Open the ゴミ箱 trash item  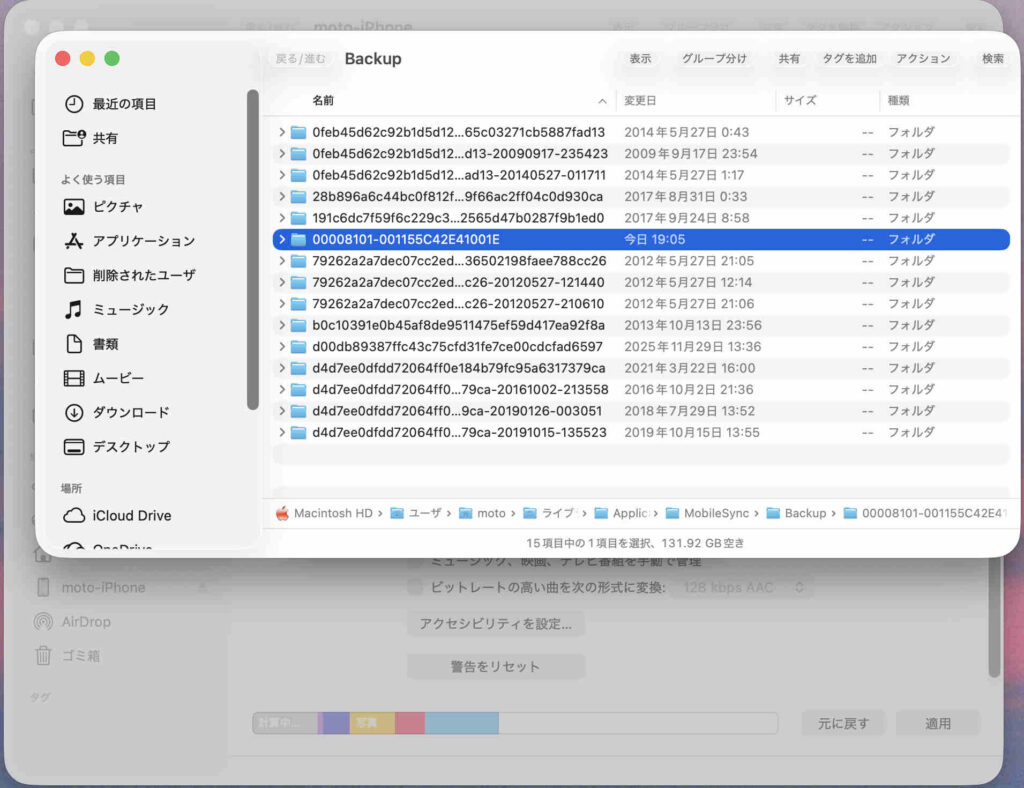click(80, 656)
